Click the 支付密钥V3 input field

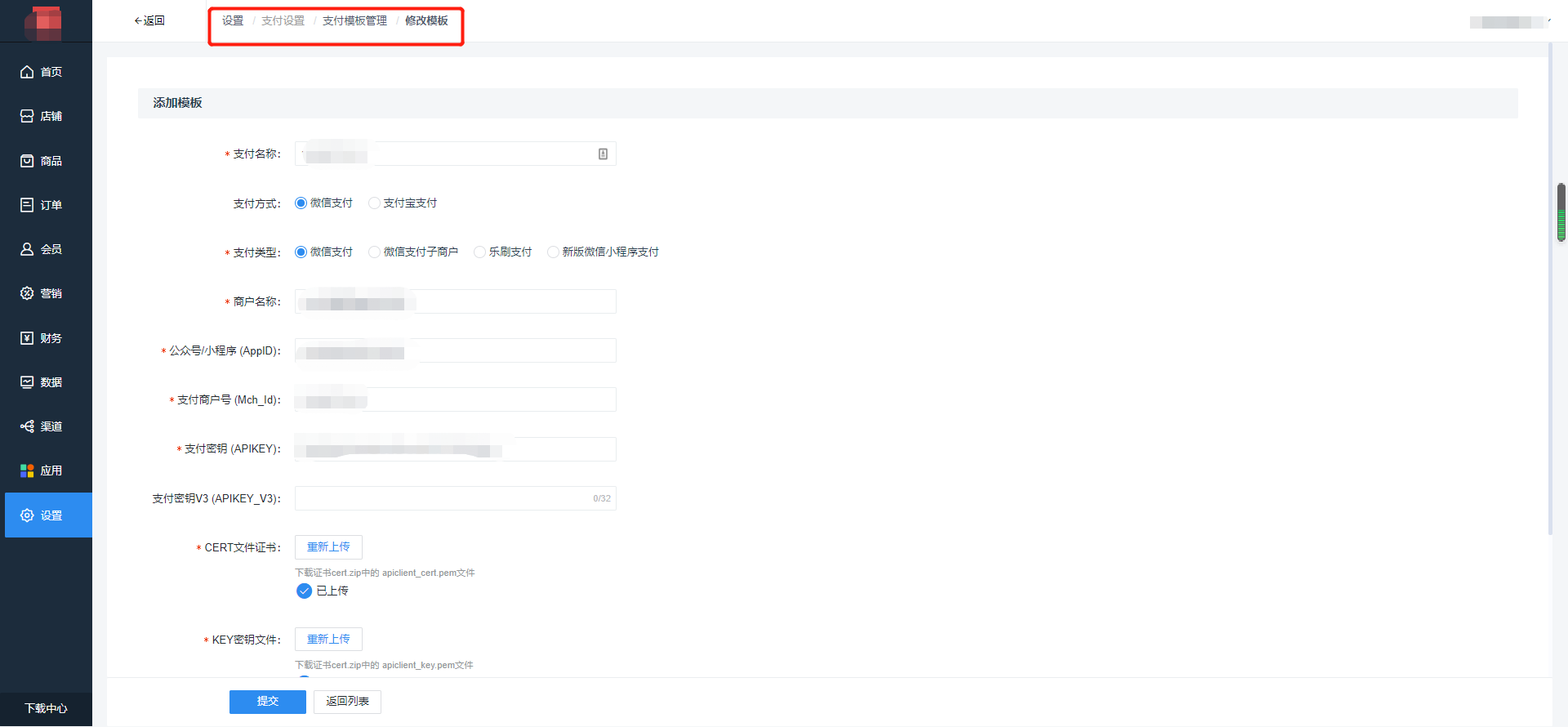click(441, 498)
